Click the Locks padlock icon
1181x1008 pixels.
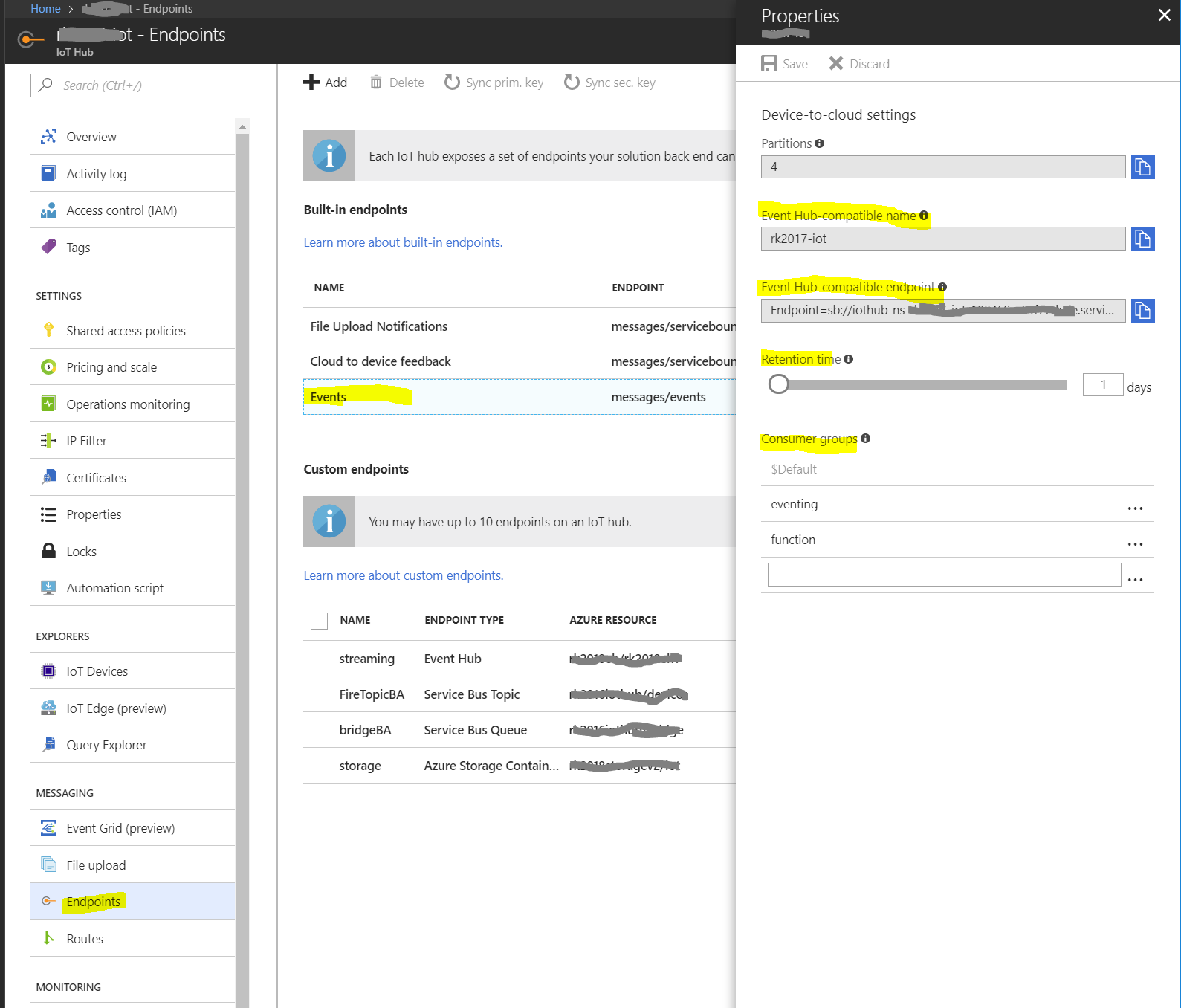pyautogui.click(x=48, y=551)
